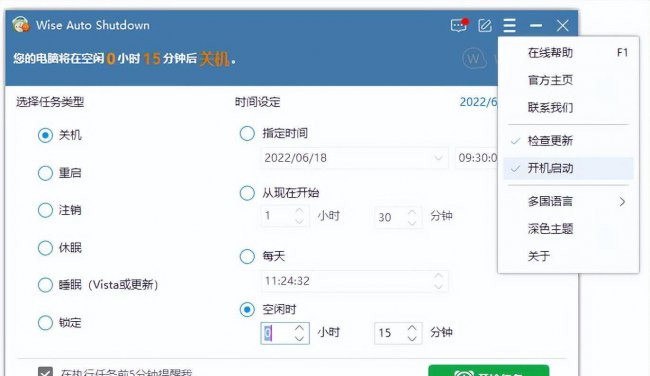650x376 pixels.
Task: Decrease the daily 11:24:32 time value
Action: [438, 286]
